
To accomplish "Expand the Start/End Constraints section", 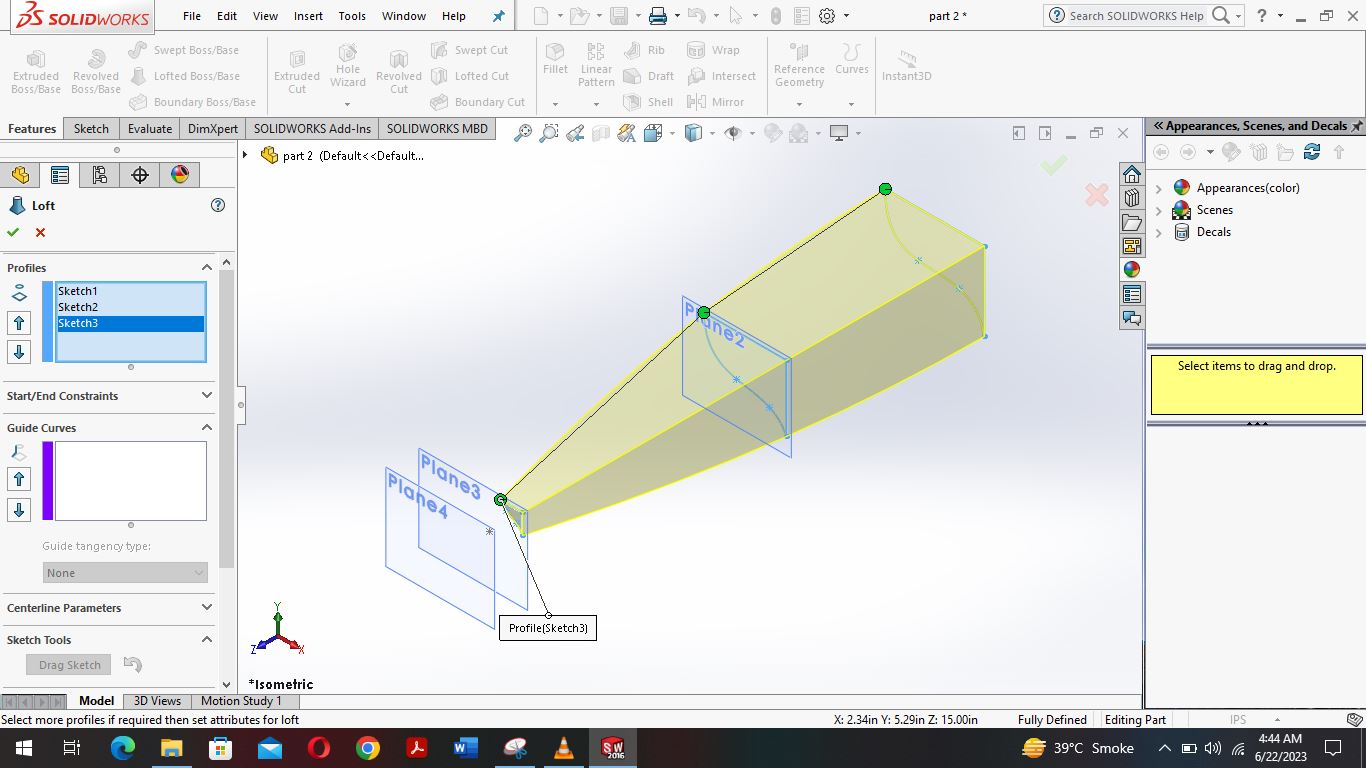I will tap(207, 395).
